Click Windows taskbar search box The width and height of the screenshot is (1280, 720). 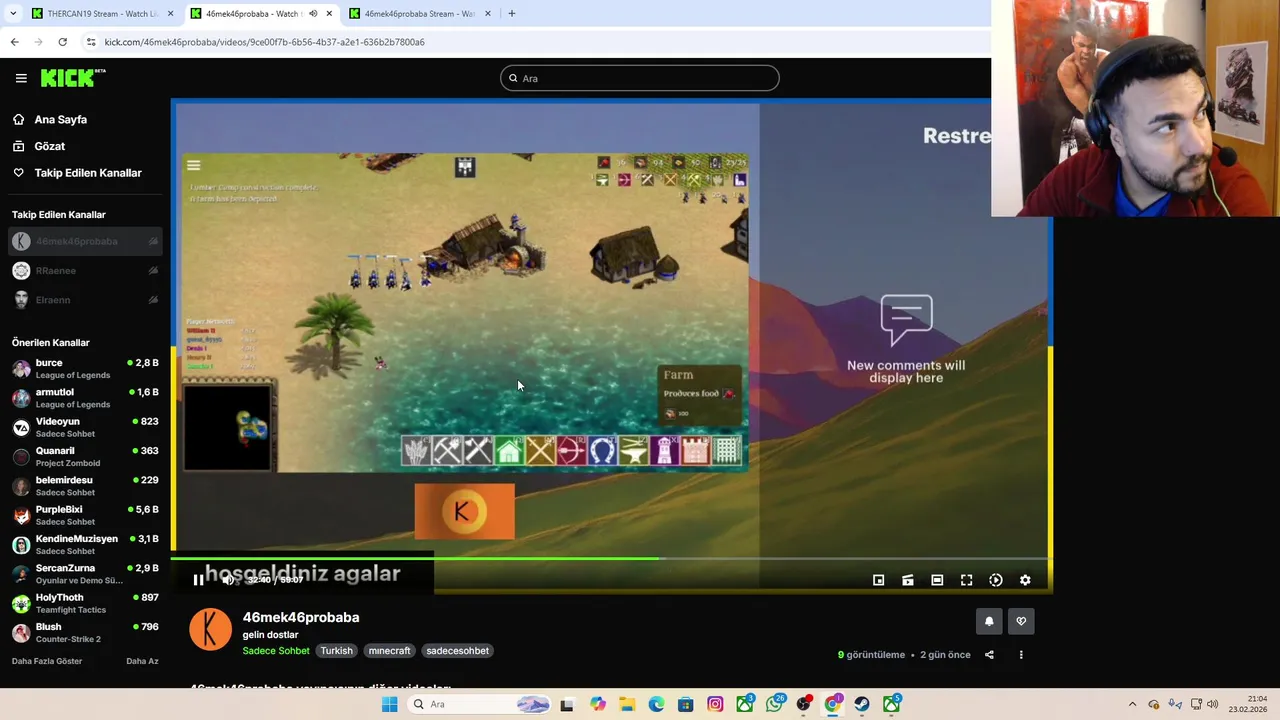(480, 704)
